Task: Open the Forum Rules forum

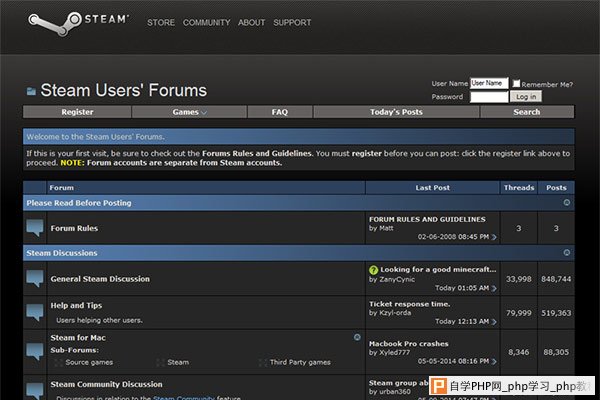Action: (x=74, y=229)
